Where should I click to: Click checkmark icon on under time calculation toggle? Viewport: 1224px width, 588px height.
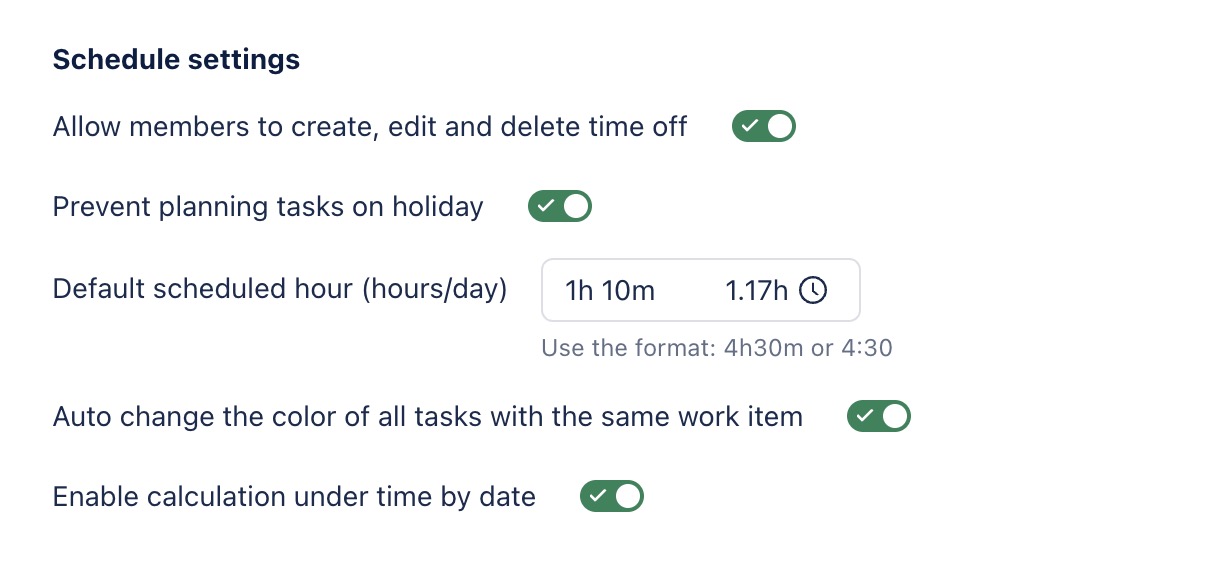pos(597,496)
